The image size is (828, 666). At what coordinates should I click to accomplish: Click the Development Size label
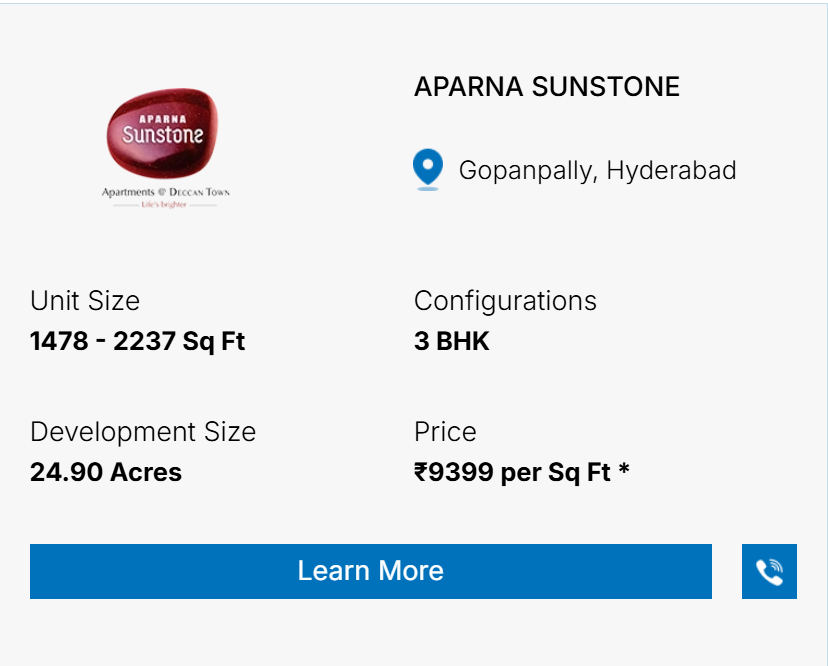[x=143, y=432]
